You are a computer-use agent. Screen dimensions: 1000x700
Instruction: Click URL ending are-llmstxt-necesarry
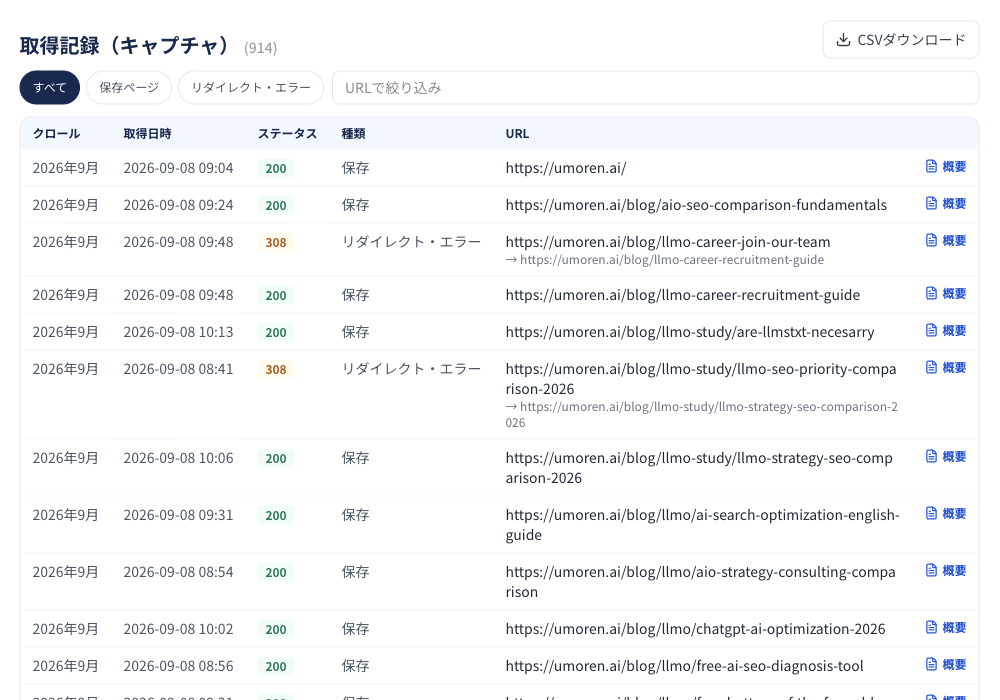[x=690, y=332]
